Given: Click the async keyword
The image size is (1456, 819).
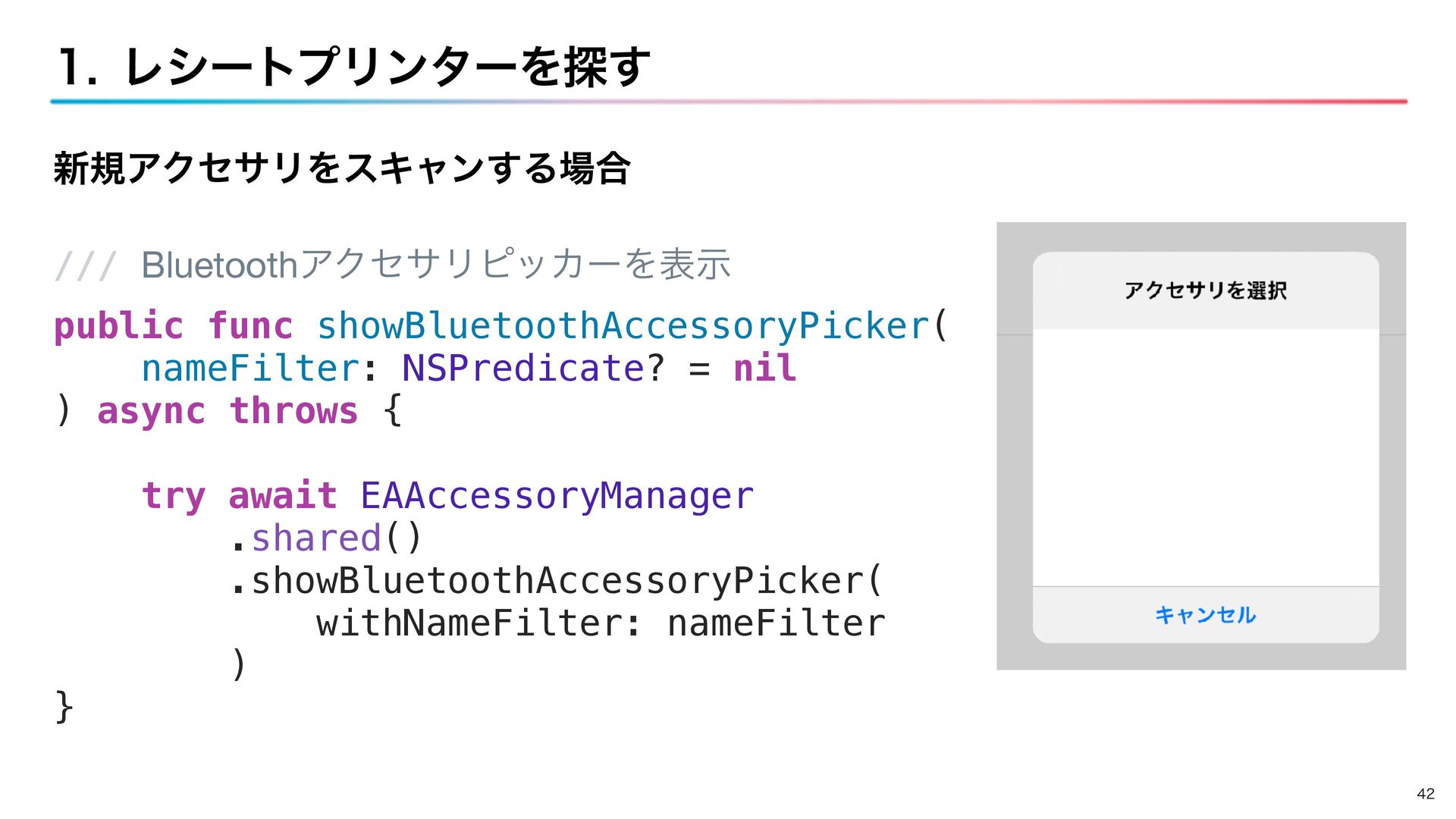Looking at the screenshot, I should [x=151, y=411].
